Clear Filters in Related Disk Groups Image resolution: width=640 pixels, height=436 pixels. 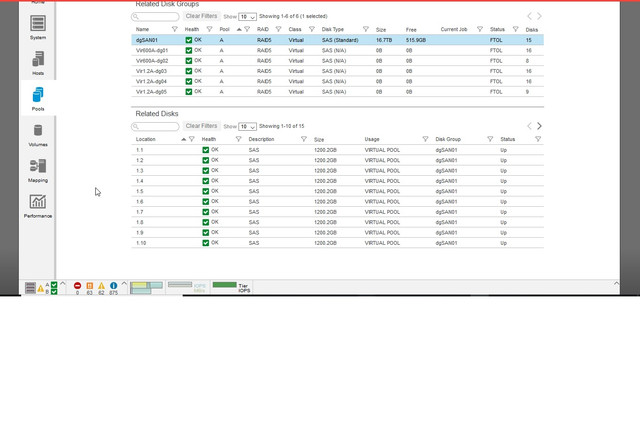[201, 16]
